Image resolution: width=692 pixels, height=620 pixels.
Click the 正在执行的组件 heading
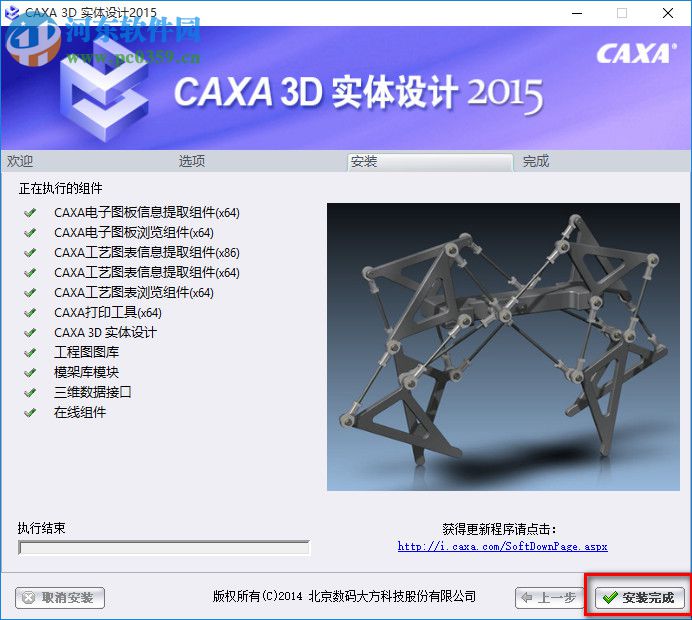[60, 188]
